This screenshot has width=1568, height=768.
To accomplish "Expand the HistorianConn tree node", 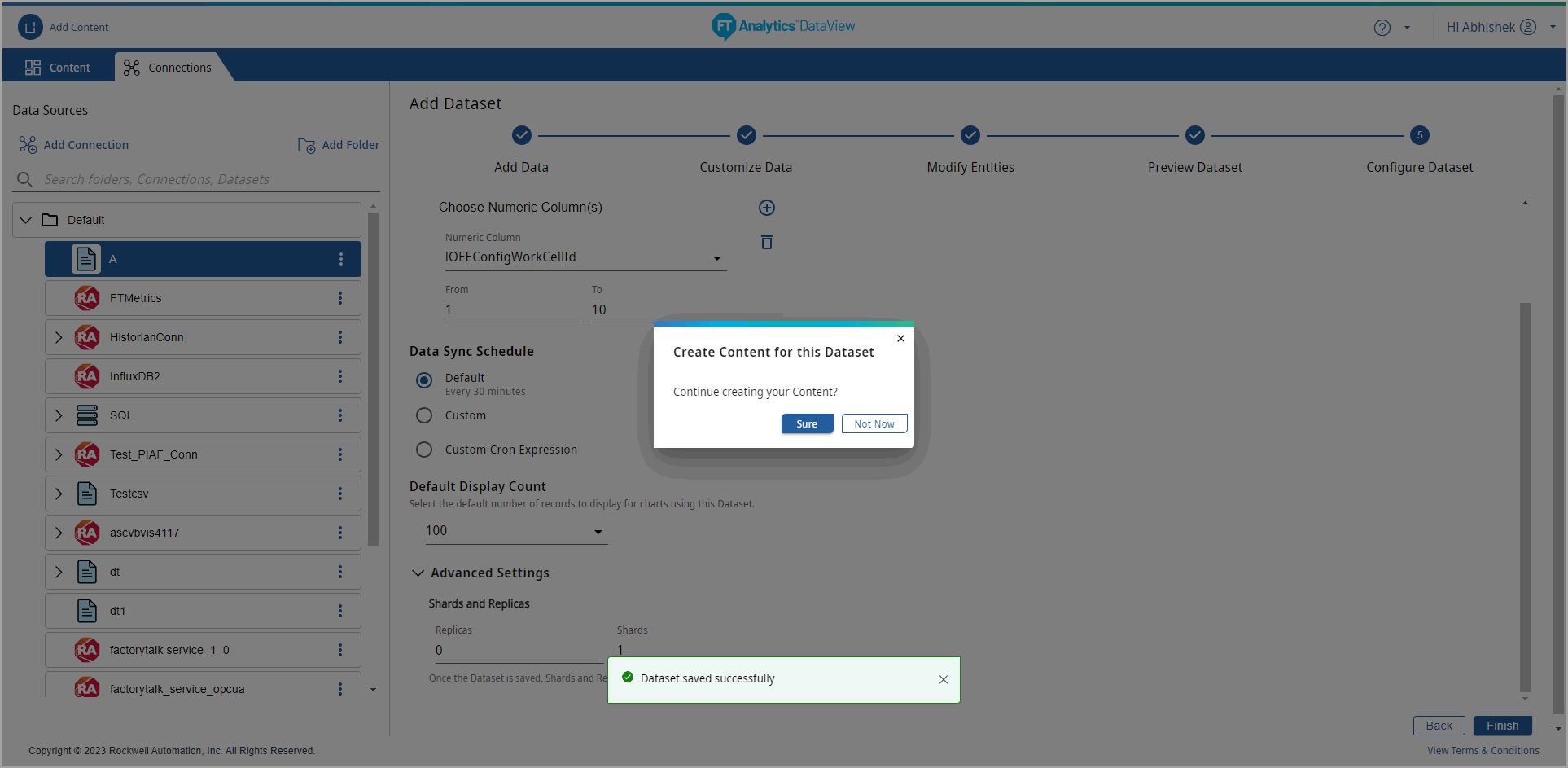I will click(59, 337).
